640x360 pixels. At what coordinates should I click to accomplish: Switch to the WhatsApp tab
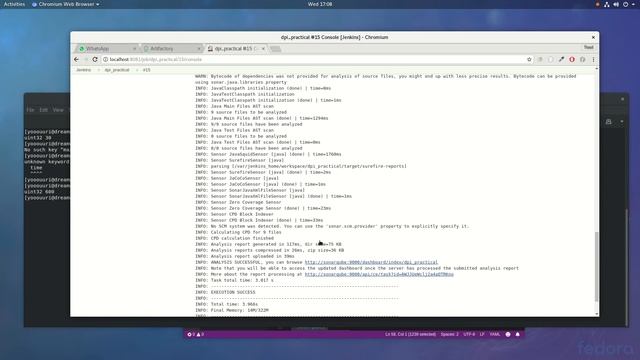pyautogui.click(x=106, y=49)
